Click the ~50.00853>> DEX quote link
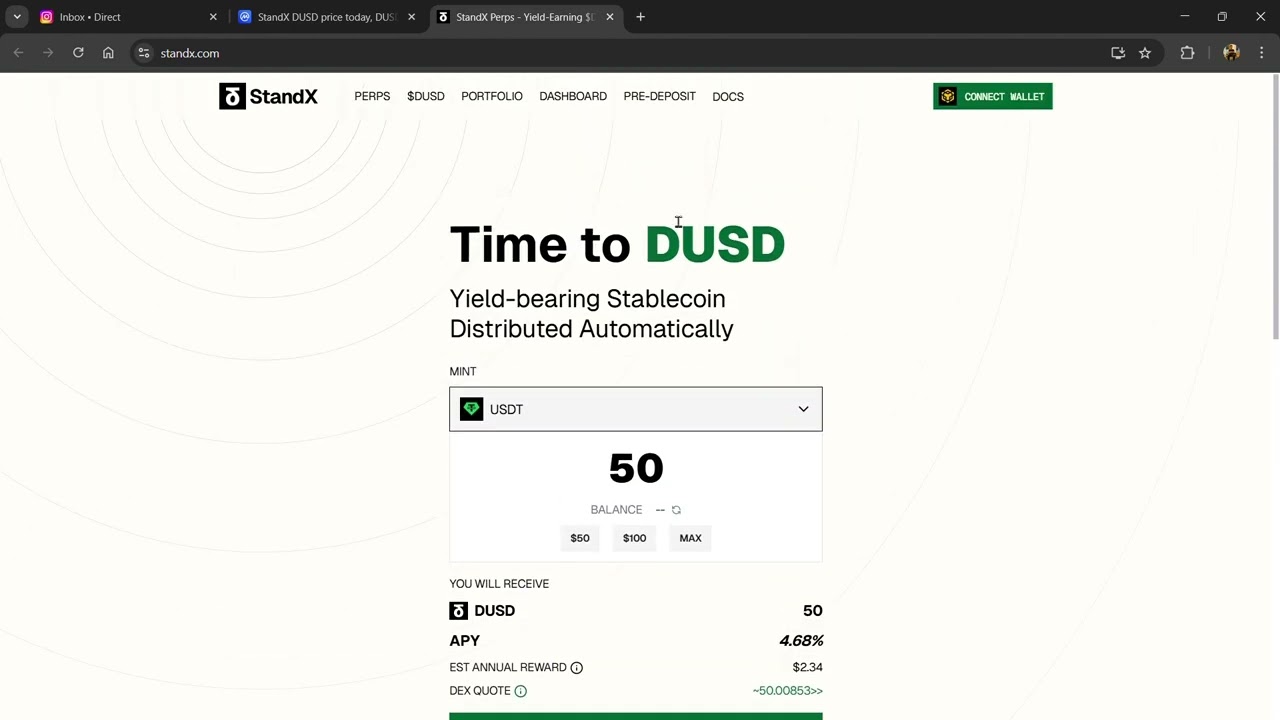 788,691
